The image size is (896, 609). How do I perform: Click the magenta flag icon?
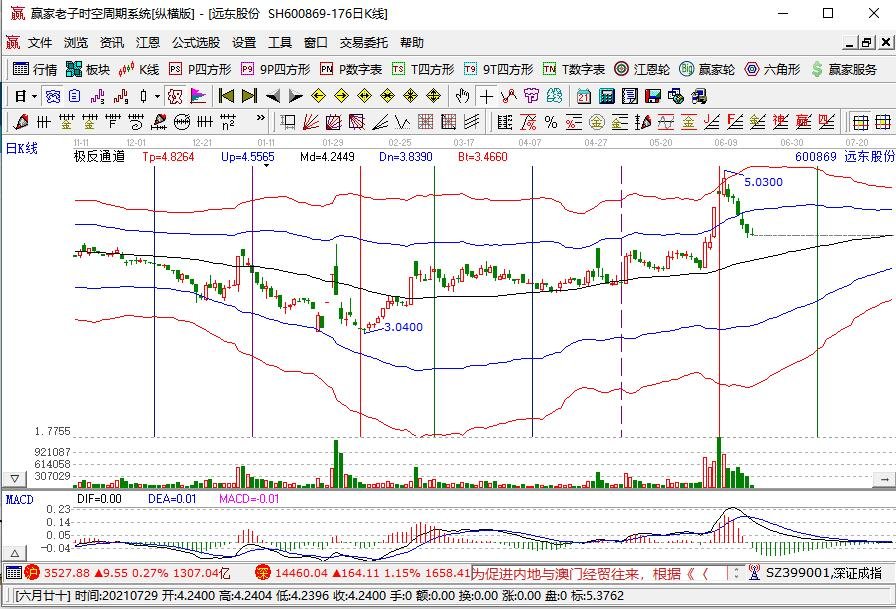click(198, 97)
